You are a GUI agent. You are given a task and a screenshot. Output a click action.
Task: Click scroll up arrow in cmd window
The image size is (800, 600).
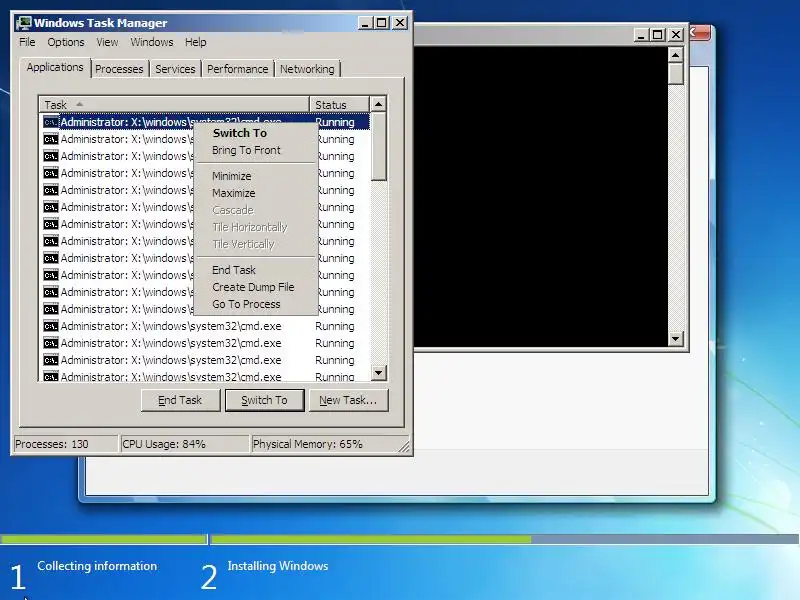click(676, 55)
